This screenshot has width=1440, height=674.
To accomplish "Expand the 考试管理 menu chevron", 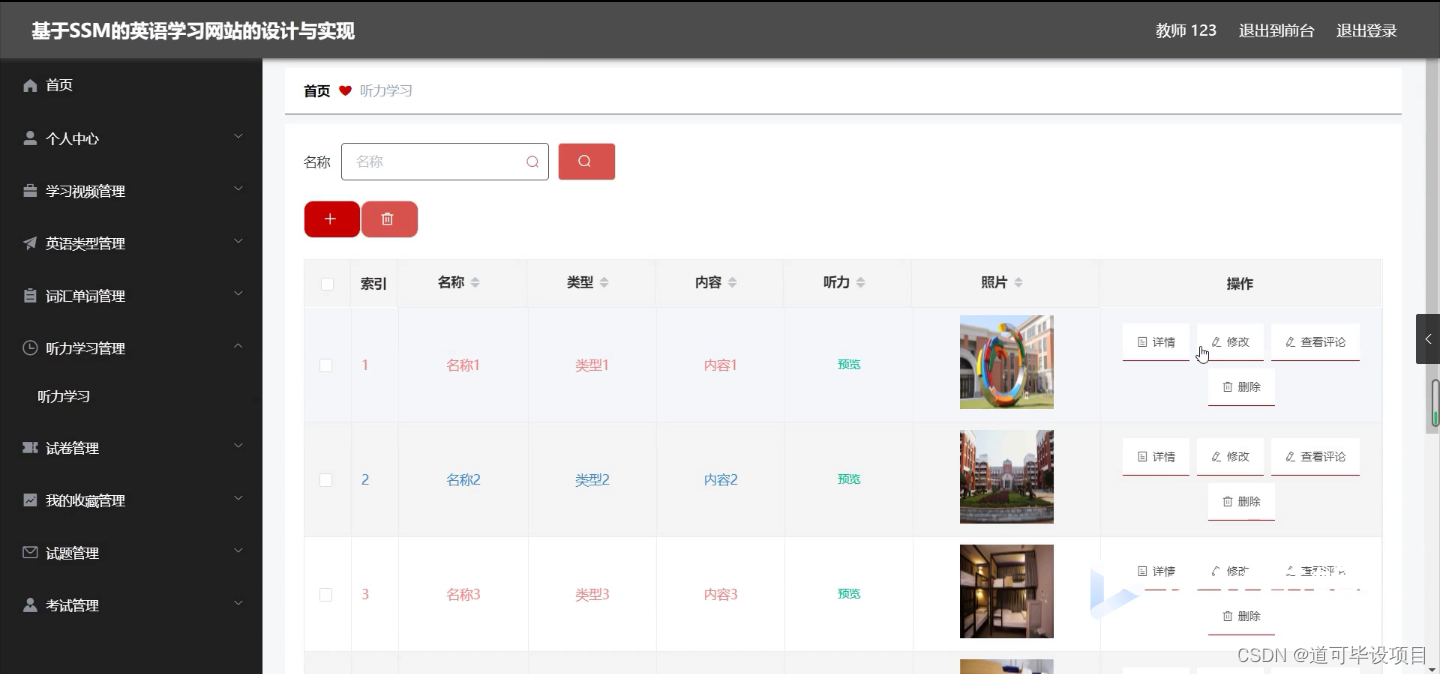I will pos(238,602).
